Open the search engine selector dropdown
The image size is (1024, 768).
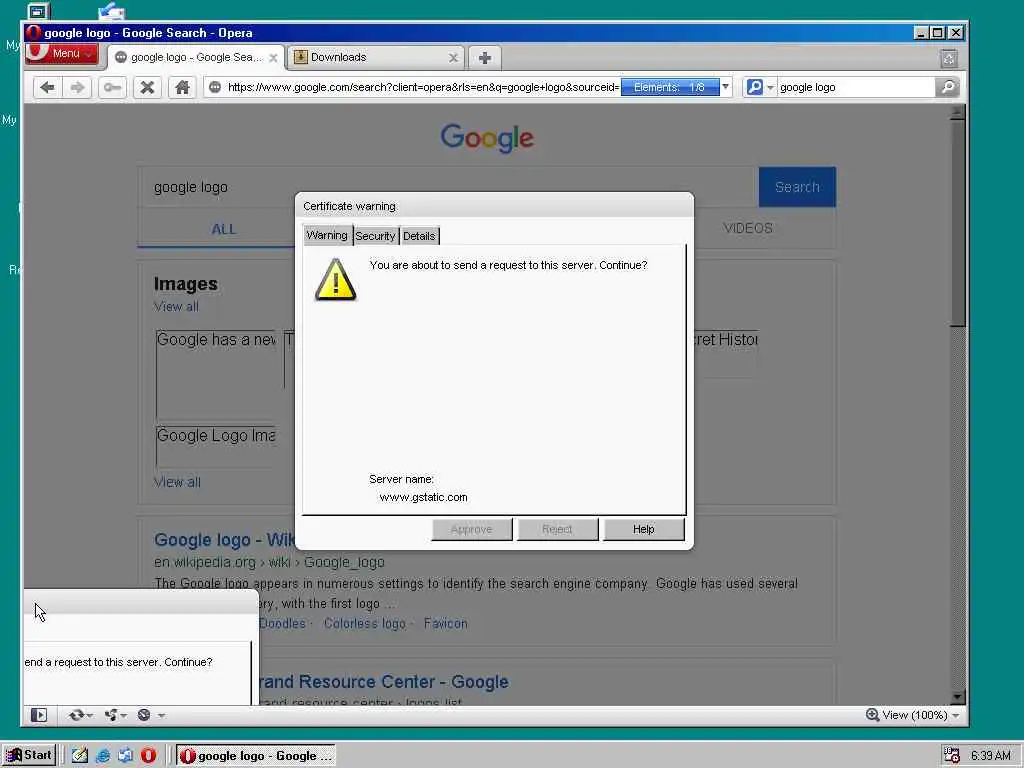[760, 87]
